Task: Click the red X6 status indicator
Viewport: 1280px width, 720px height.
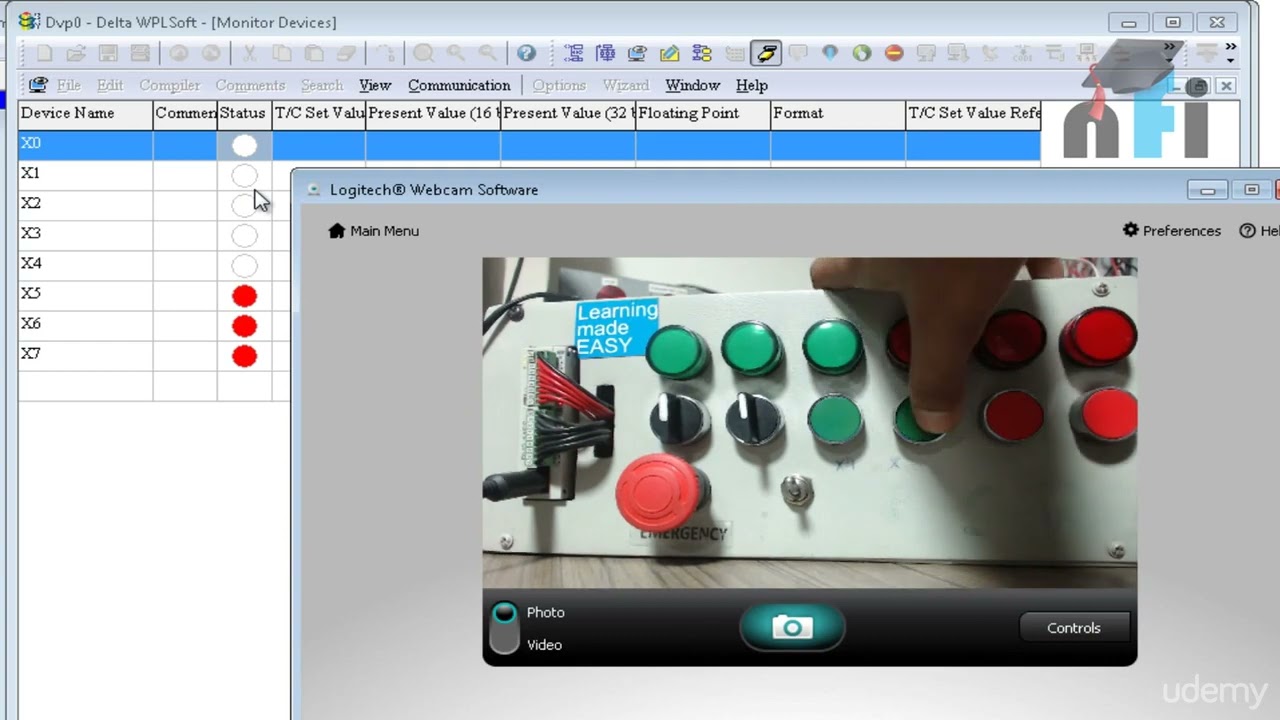Action: (x=244, y=326)
